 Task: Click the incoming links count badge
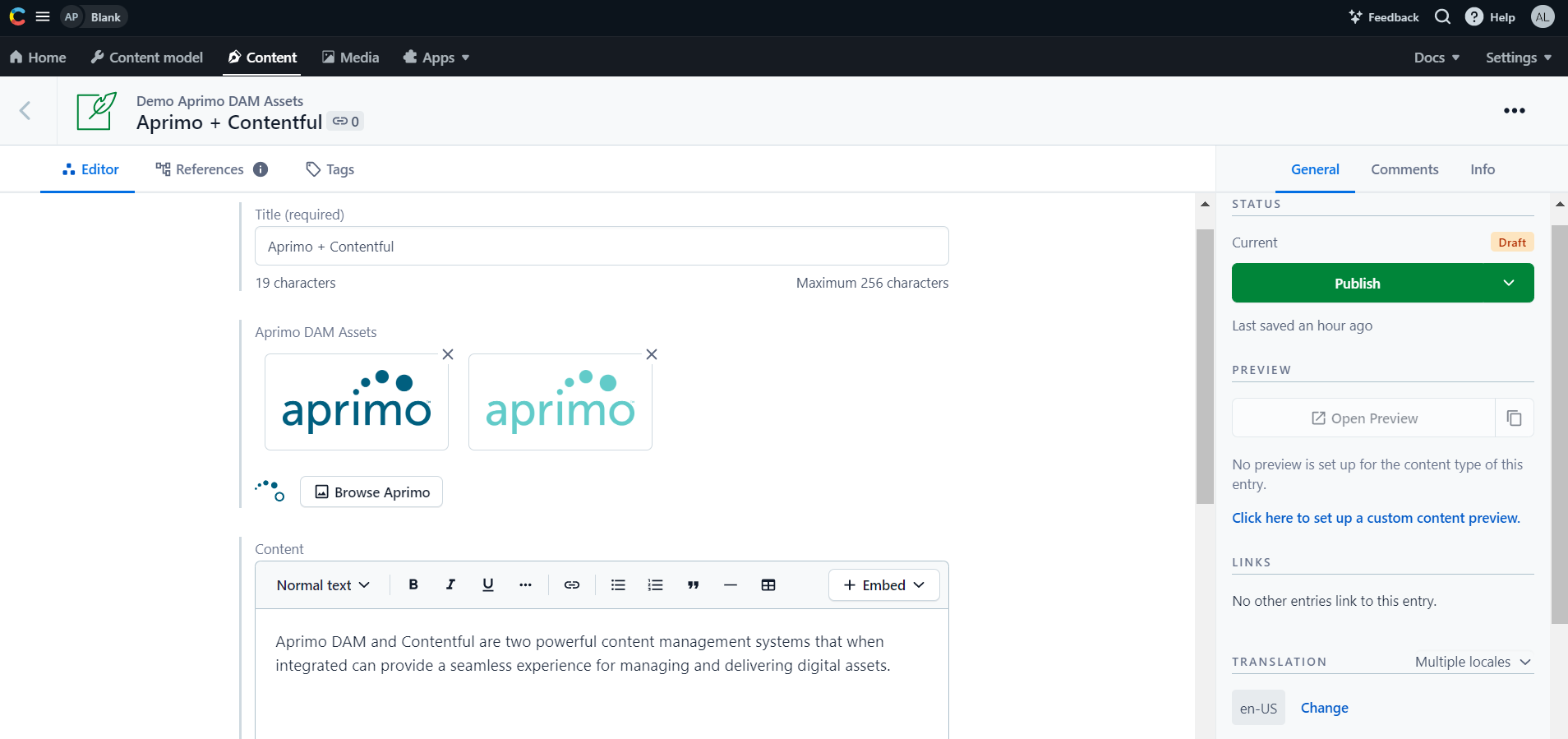point(345,122)
